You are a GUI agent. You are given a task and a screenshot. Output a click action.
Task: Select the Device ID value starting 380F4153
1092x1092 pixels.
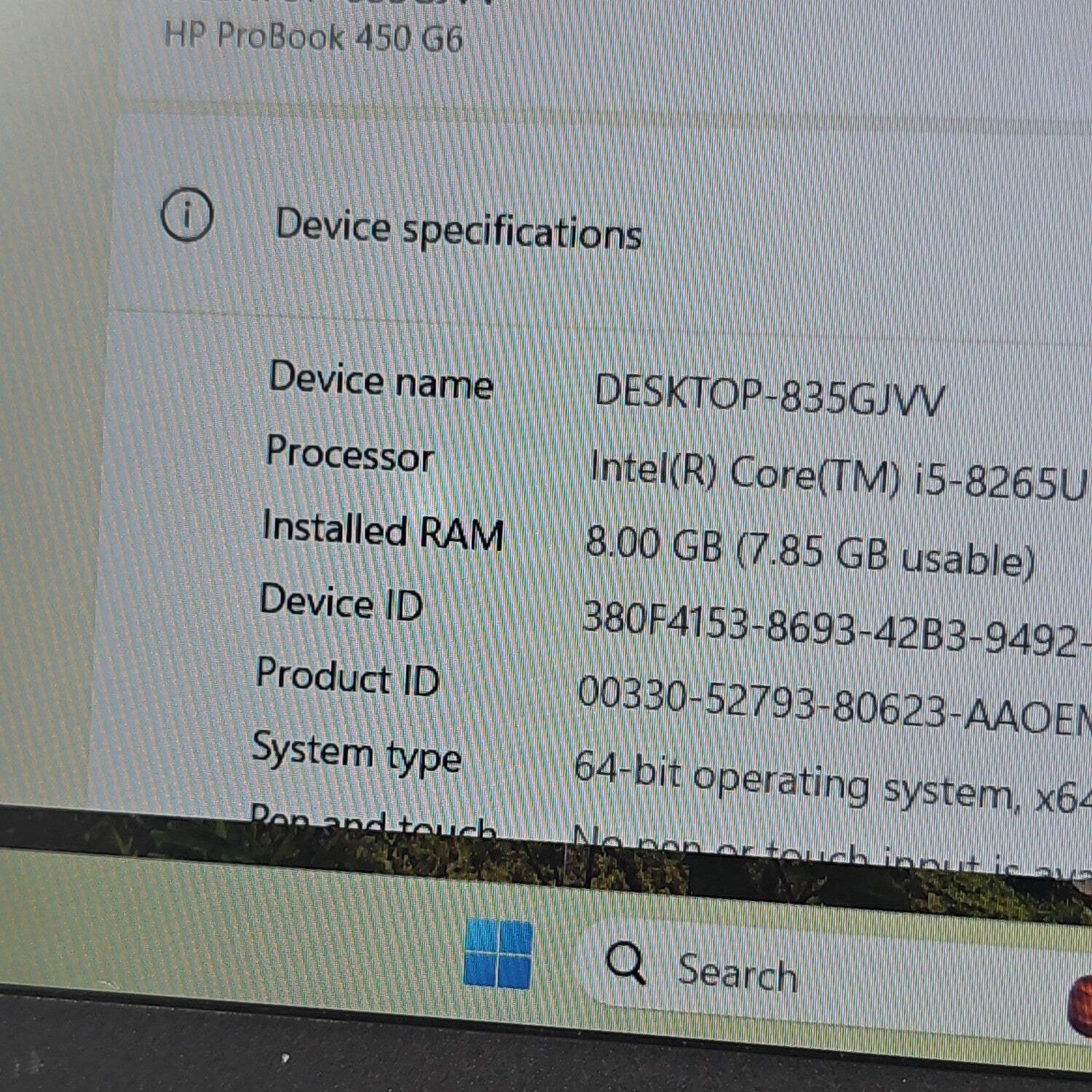tap(836, 630)
